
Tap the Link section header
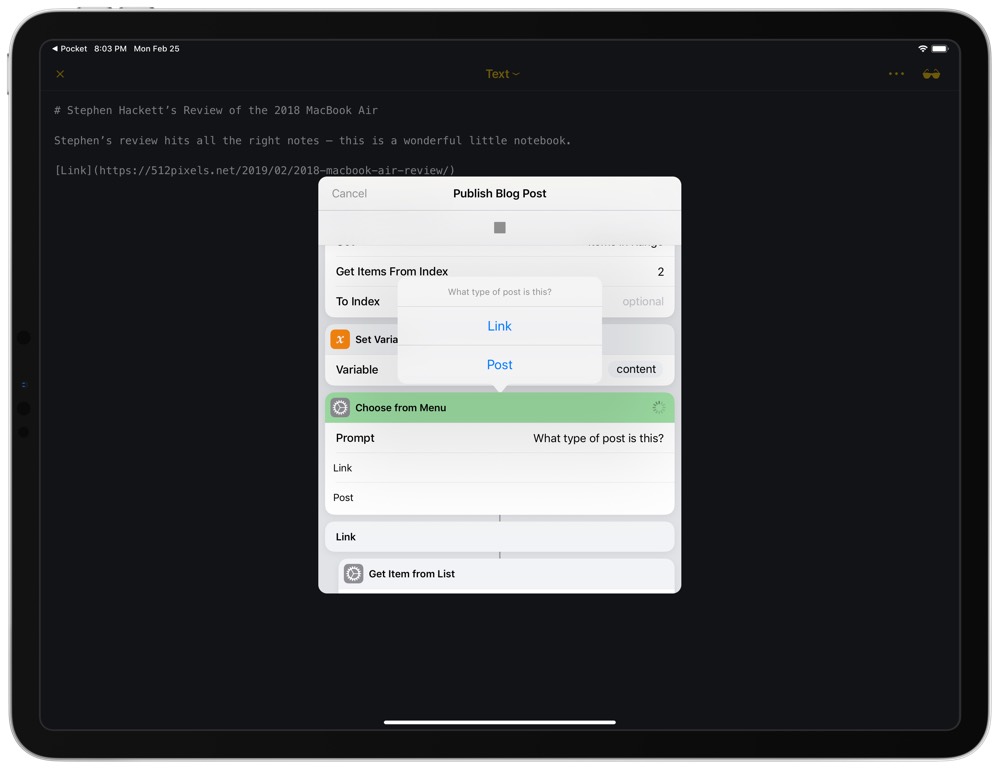pos(499,537)
